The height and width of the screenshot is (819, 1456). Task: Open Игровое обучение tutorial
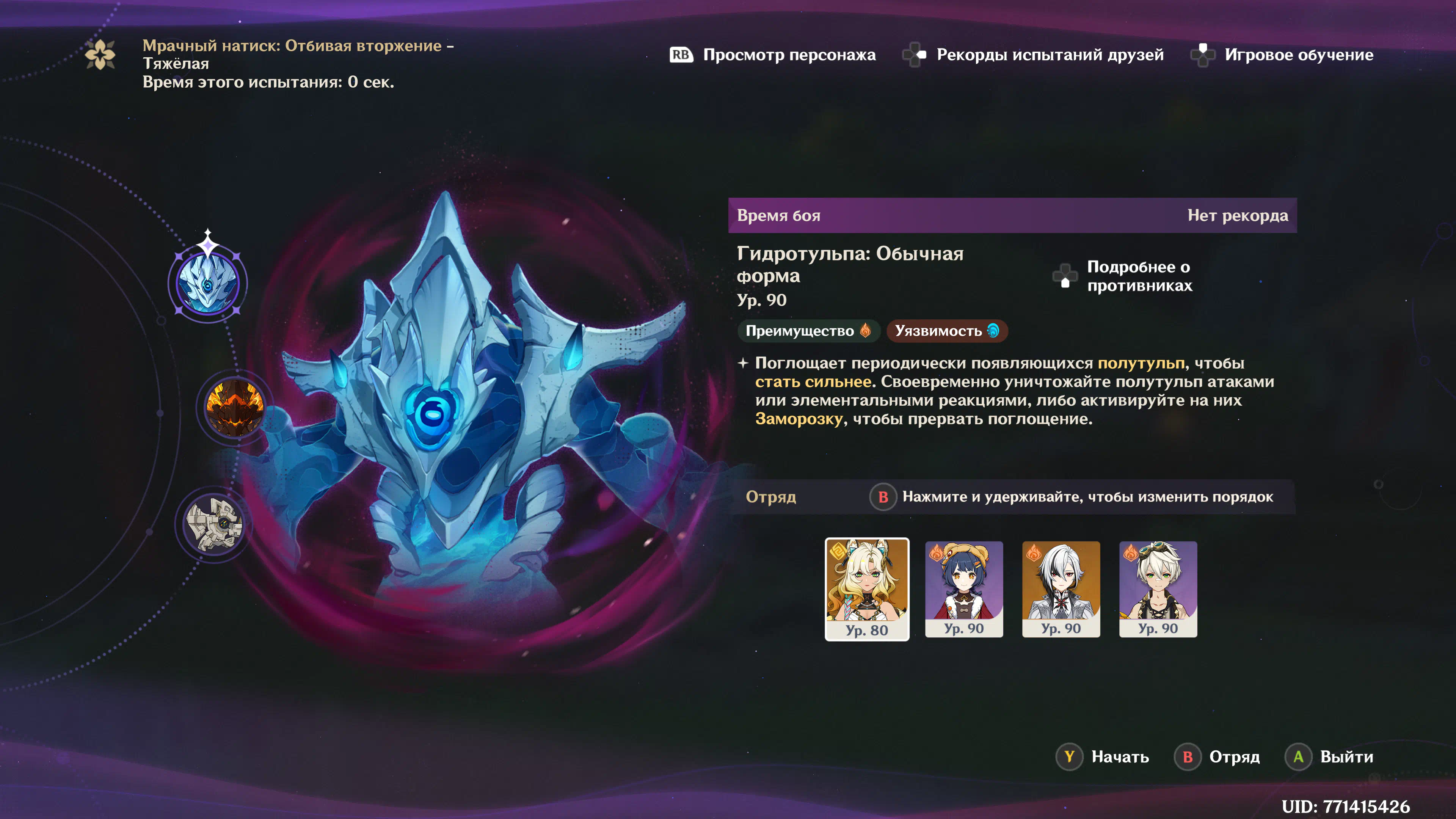pos(1299,55)
